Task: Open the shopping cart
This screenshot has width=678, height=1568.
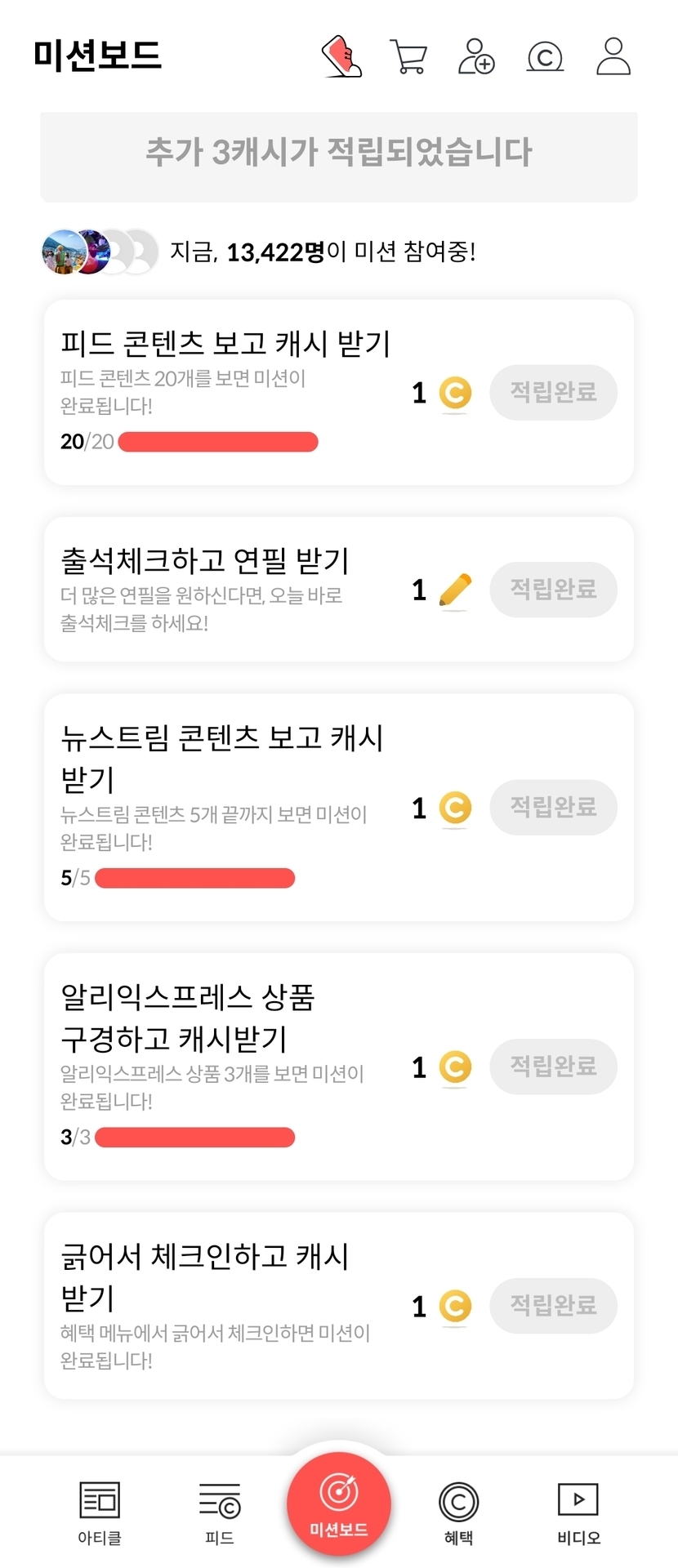Action: (x=408, y=56)
